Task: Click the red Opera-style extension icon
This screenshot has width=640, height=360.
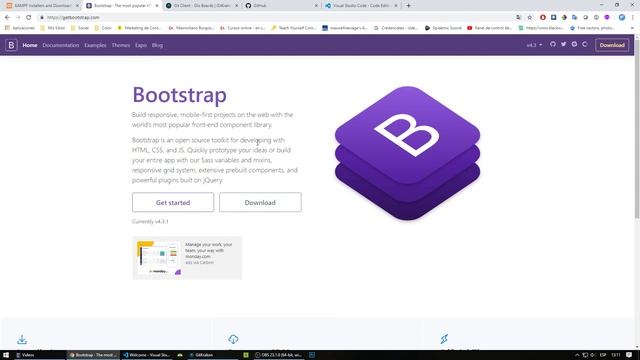Action: click(x=542, y=18)
